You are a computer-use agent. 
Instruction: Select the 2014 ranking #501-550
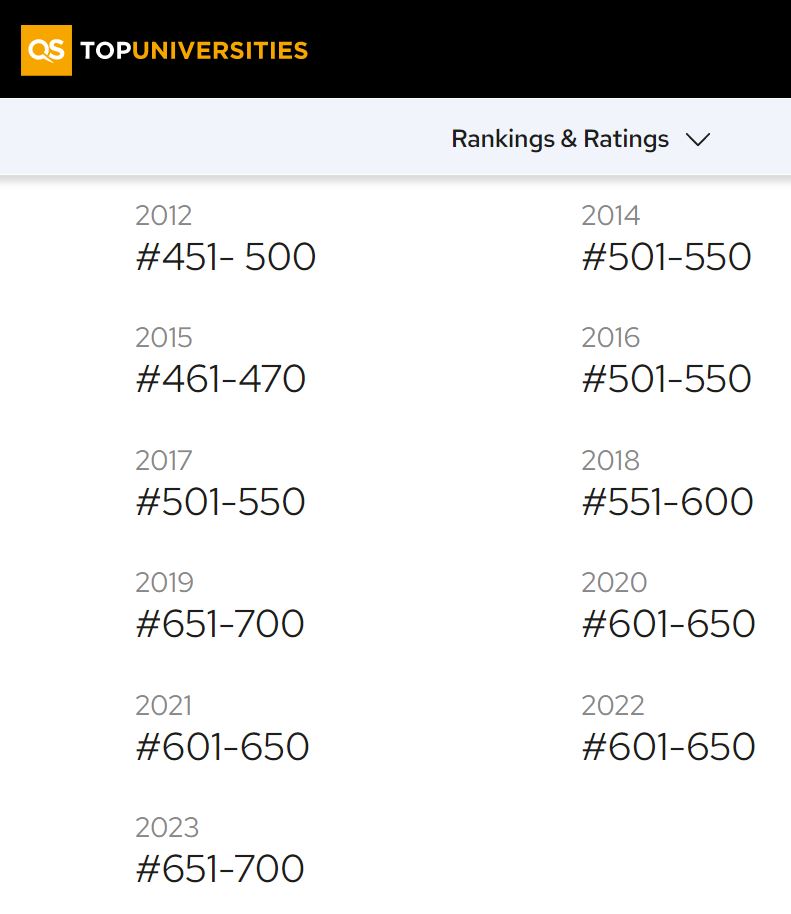[666, 256]
